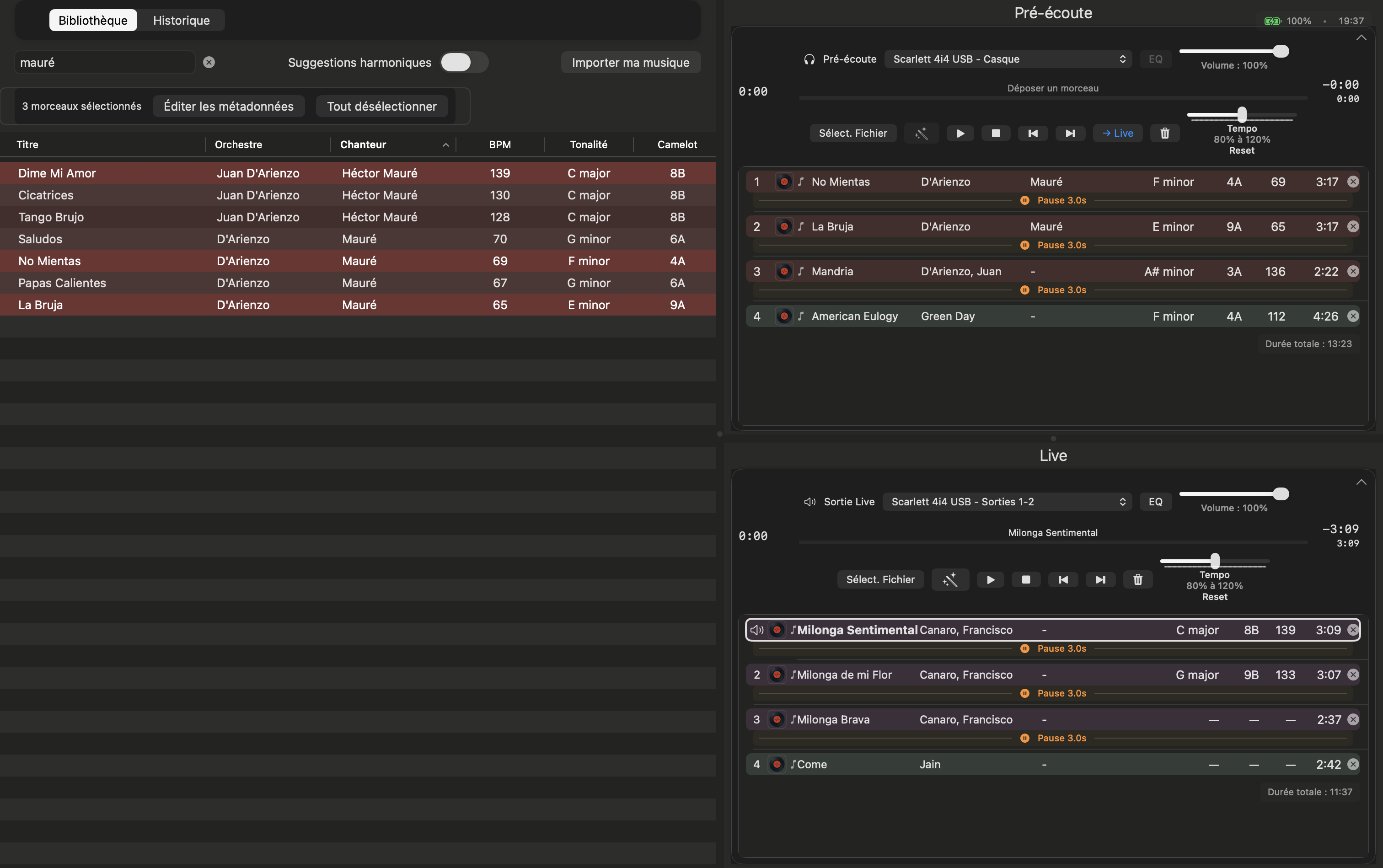Collapse the Live panel with chevron

[x=1361, y=482]
